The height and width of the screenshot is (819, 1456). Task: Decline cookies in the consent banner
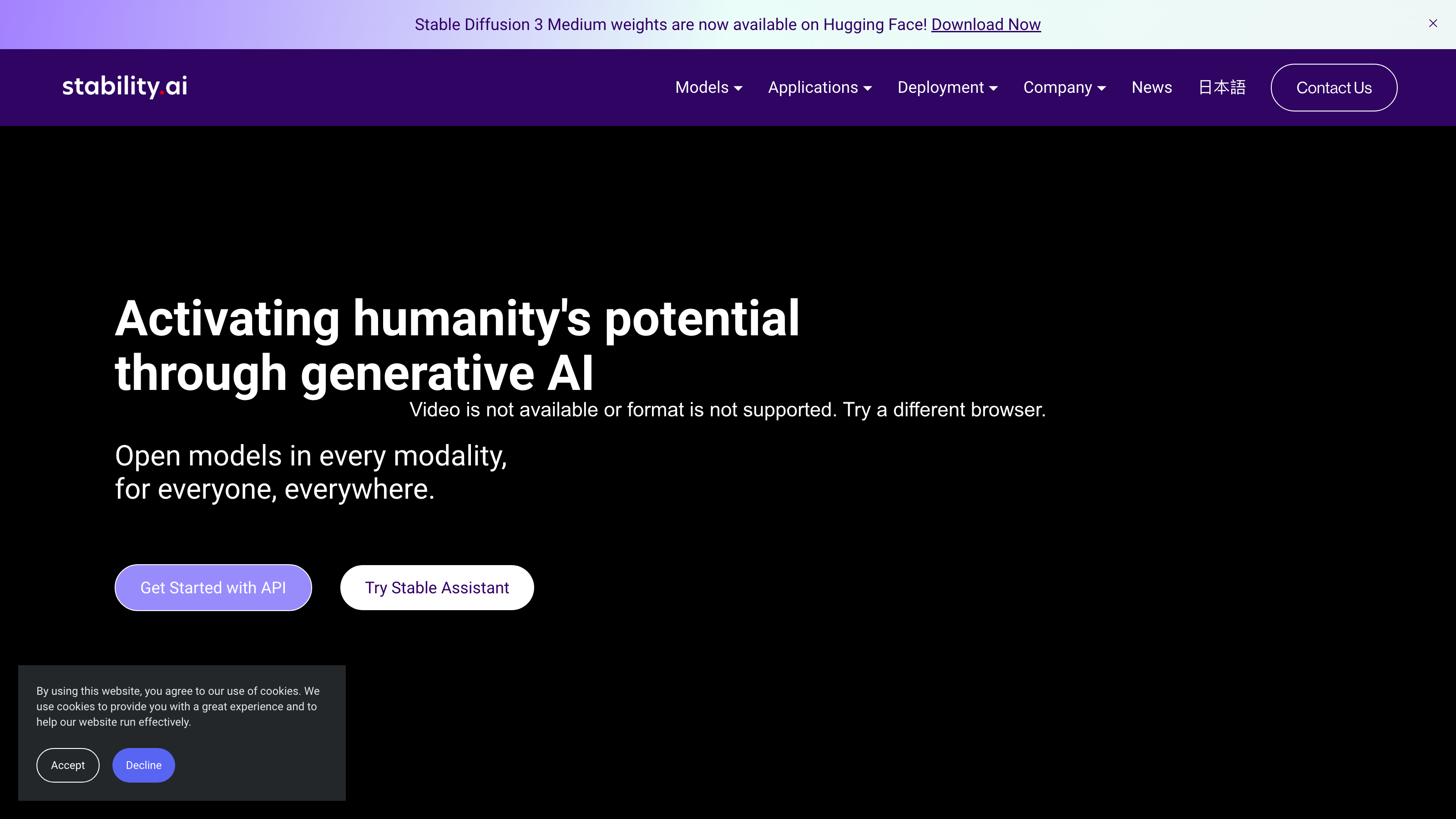[144, 765]
